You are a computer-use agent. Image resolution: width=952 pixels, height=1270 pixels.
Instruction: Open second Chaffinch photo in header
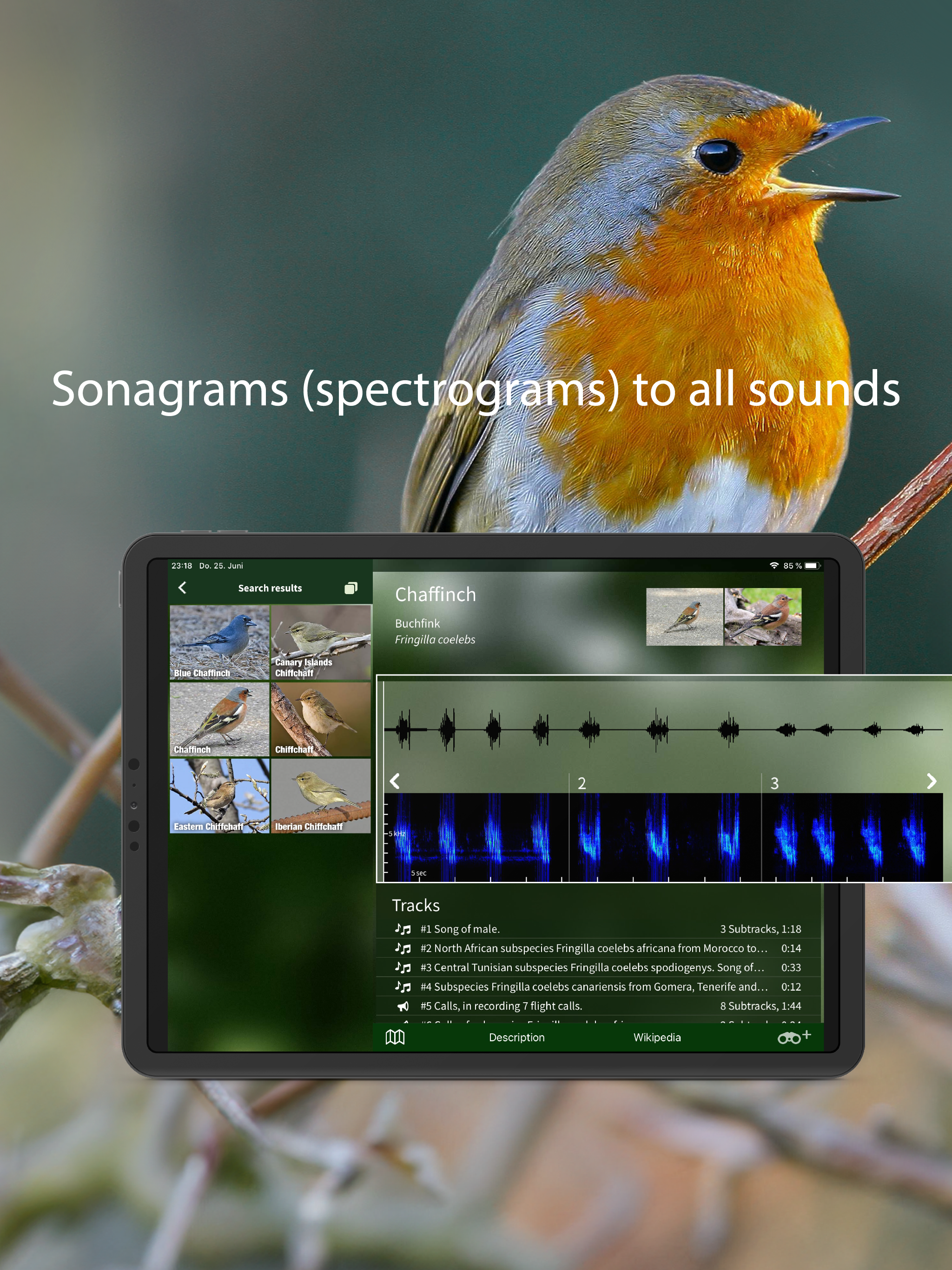pos(762,616)
